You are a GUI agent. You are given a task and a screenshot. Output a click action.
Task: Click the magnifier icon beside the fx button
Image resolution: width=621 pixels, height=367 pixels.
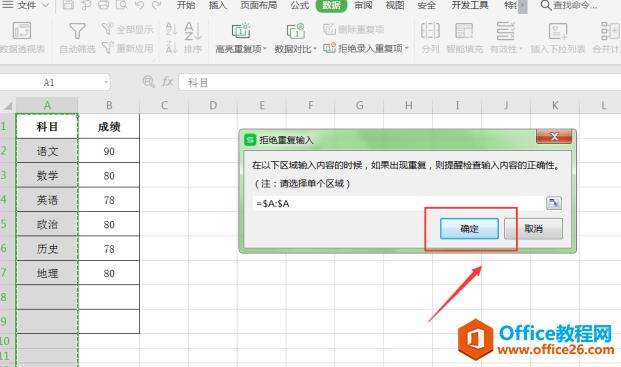tap(148, 82)
